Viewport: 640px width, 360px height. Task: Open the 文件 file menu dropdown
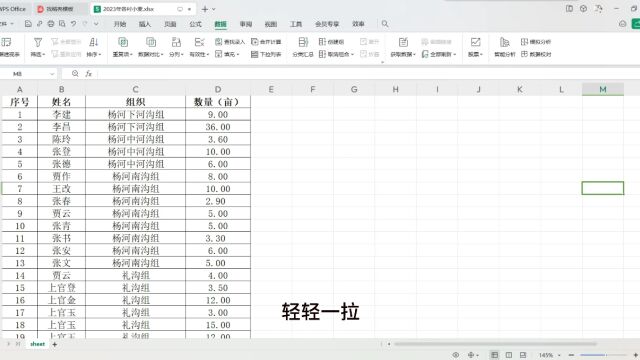tap(7, 24)
